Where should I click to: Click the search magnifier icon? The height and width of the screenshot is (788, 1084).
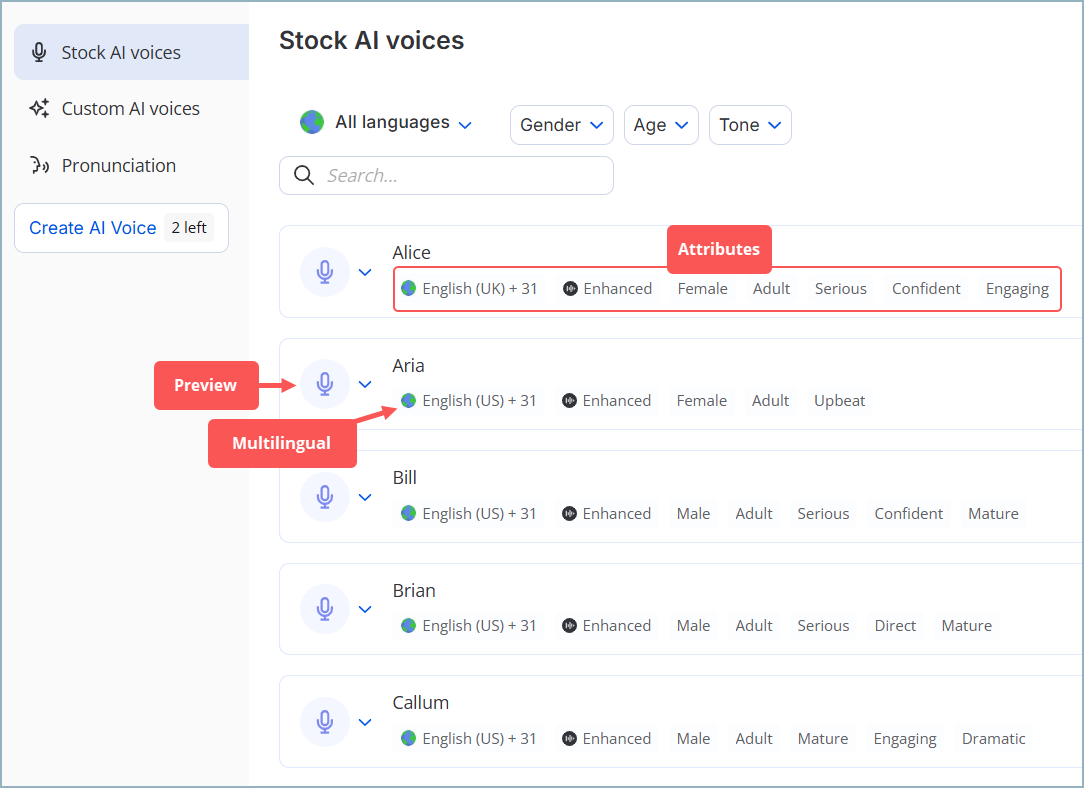[x=304, y=176]
